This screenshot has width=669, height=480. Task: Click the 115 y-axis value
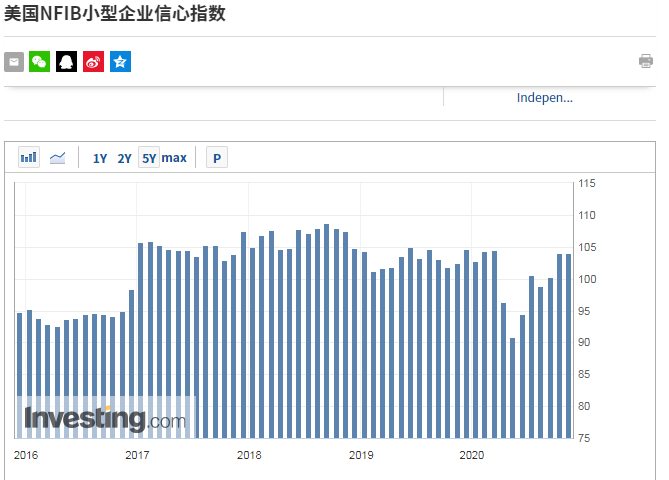pos(587,183)
